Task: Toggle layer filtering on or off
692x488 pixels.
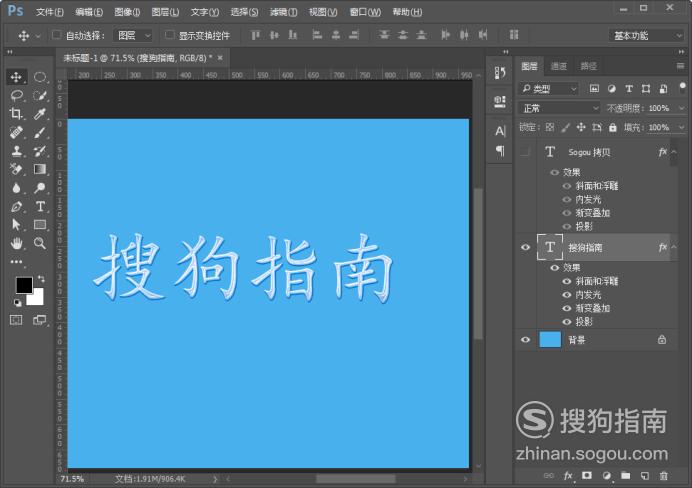Action: (x=682, y=86)
